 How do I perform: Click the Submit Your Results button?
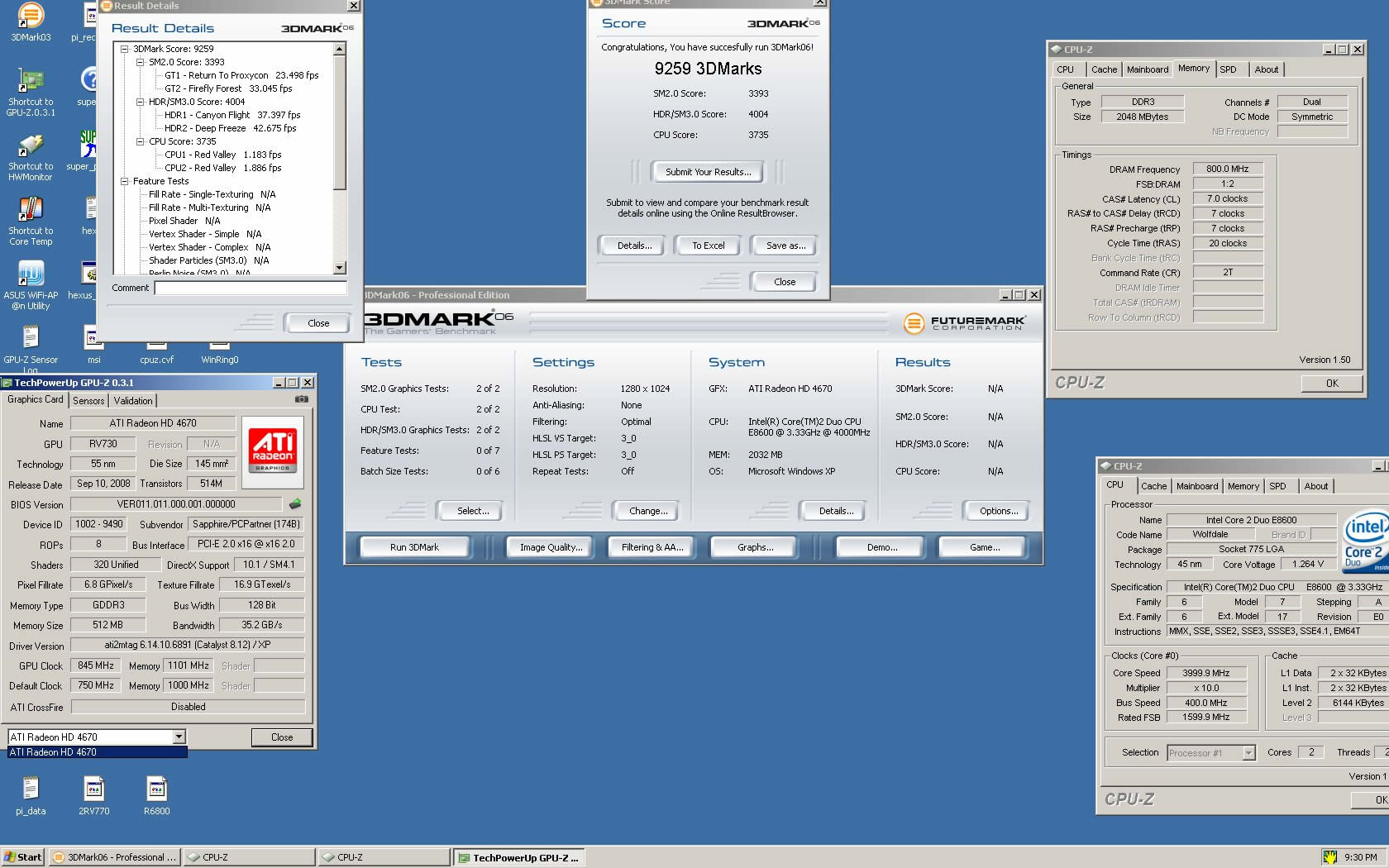tap(709, 172)
